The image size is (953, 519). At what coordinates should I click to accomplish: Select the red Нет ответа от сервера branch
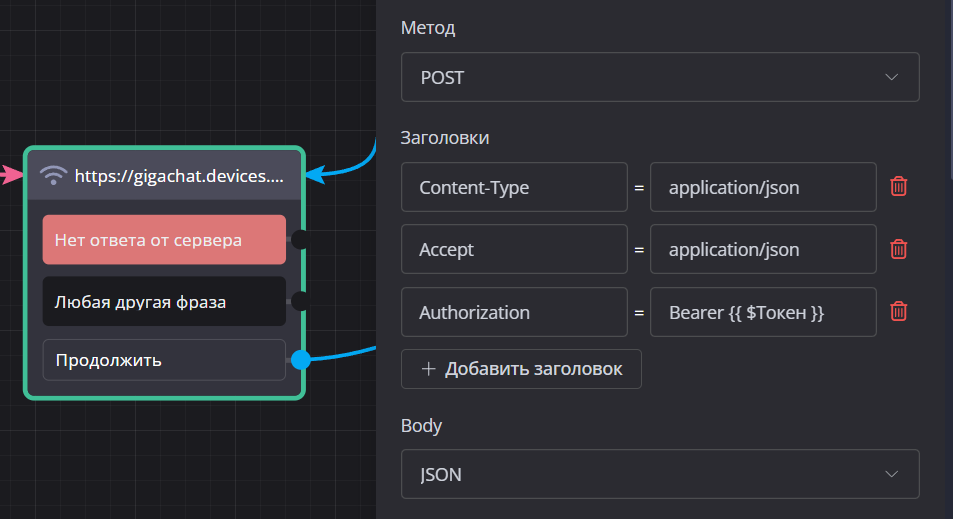[x=164, y=239]
